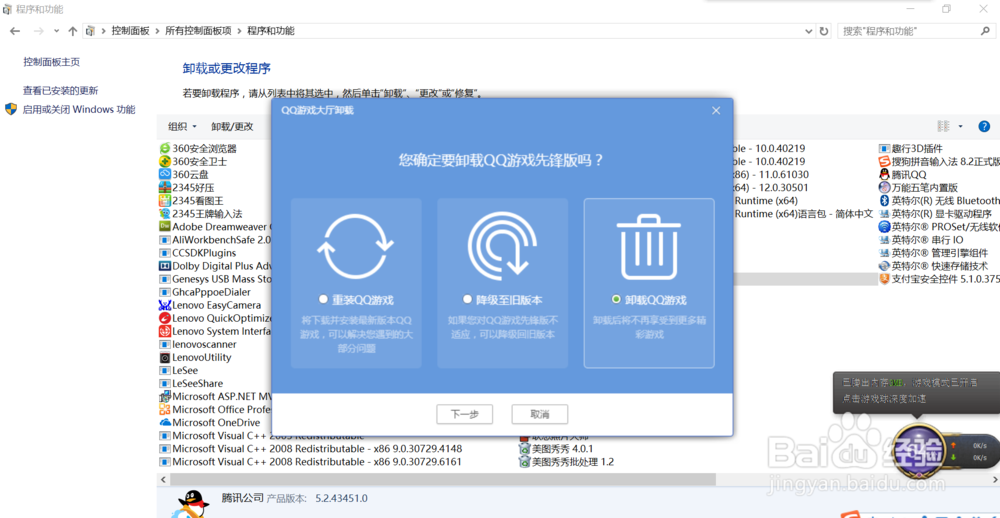This screenshot has height=518, width=1000.
Task: Select the 2345好压 program icon
Action: (x=165, y=188)
